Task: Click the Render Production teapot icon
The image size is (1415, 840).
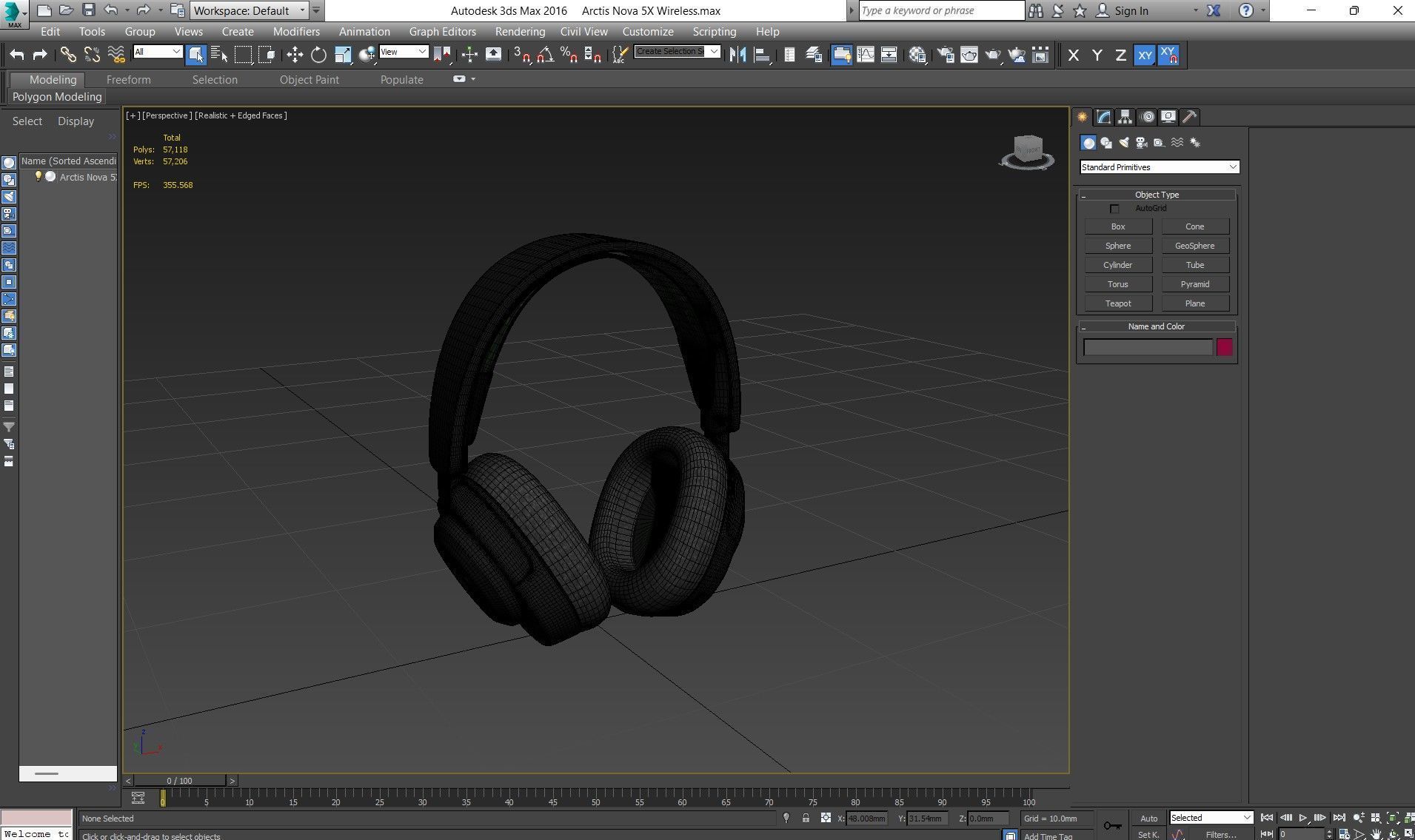Action: click(993, 55)
